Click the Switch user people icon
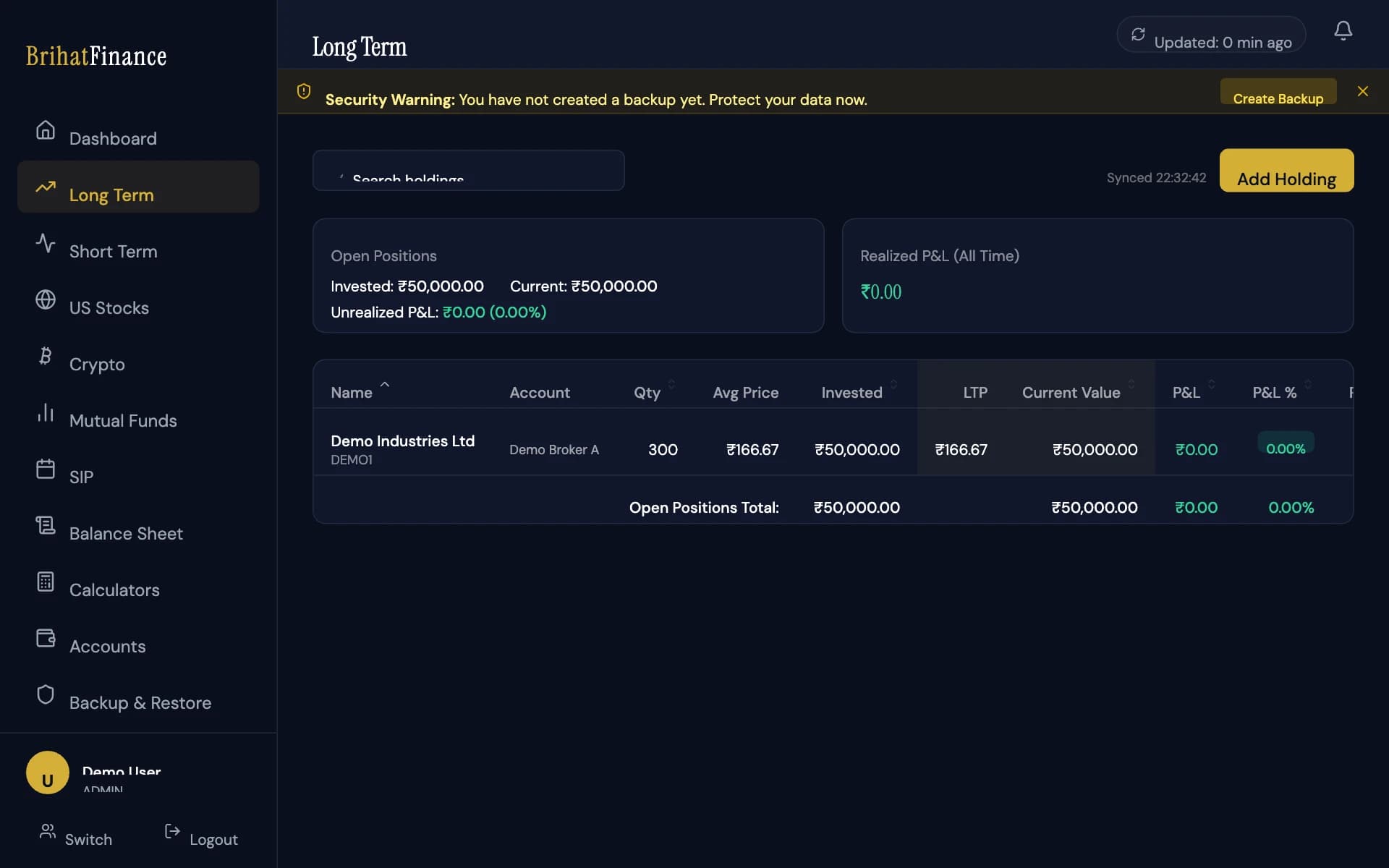The height and width of the screenshot is (868, 1389). (48, 831)
